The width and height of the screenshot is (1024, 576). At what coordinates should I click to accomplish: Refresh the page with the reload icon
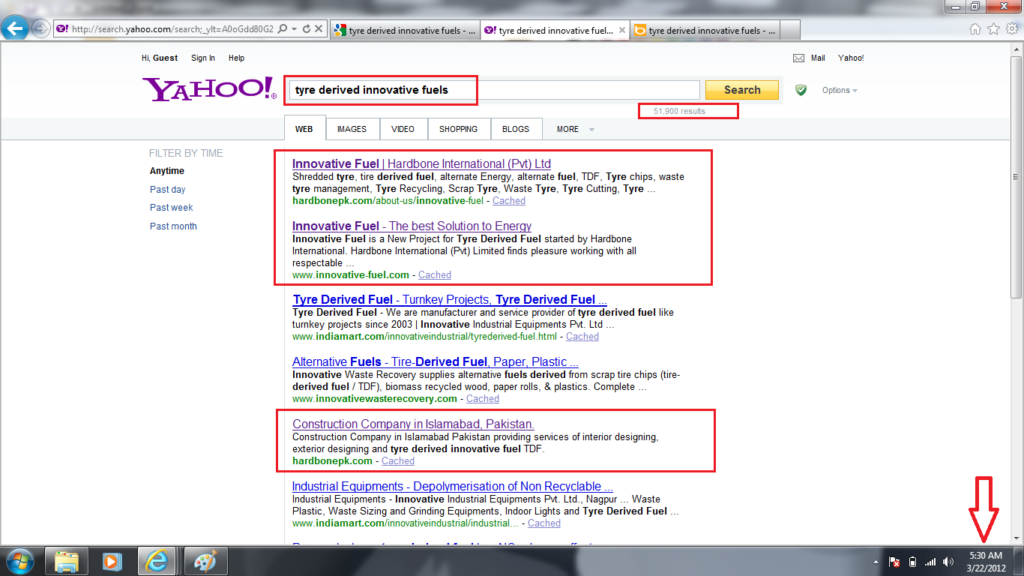point(306,29)
